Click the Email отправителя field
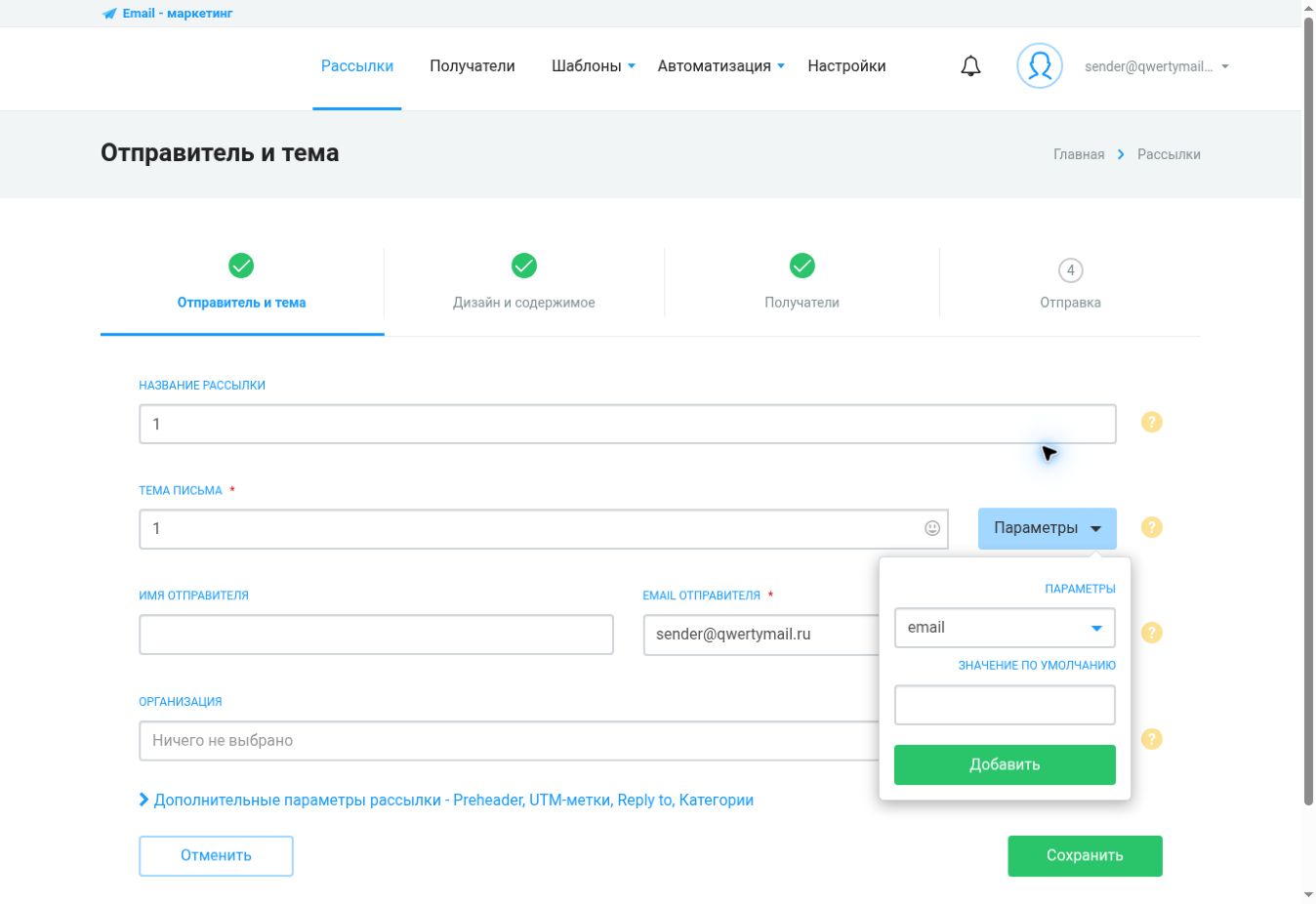Screen dimensions: 1316x904 coord(761,635)
